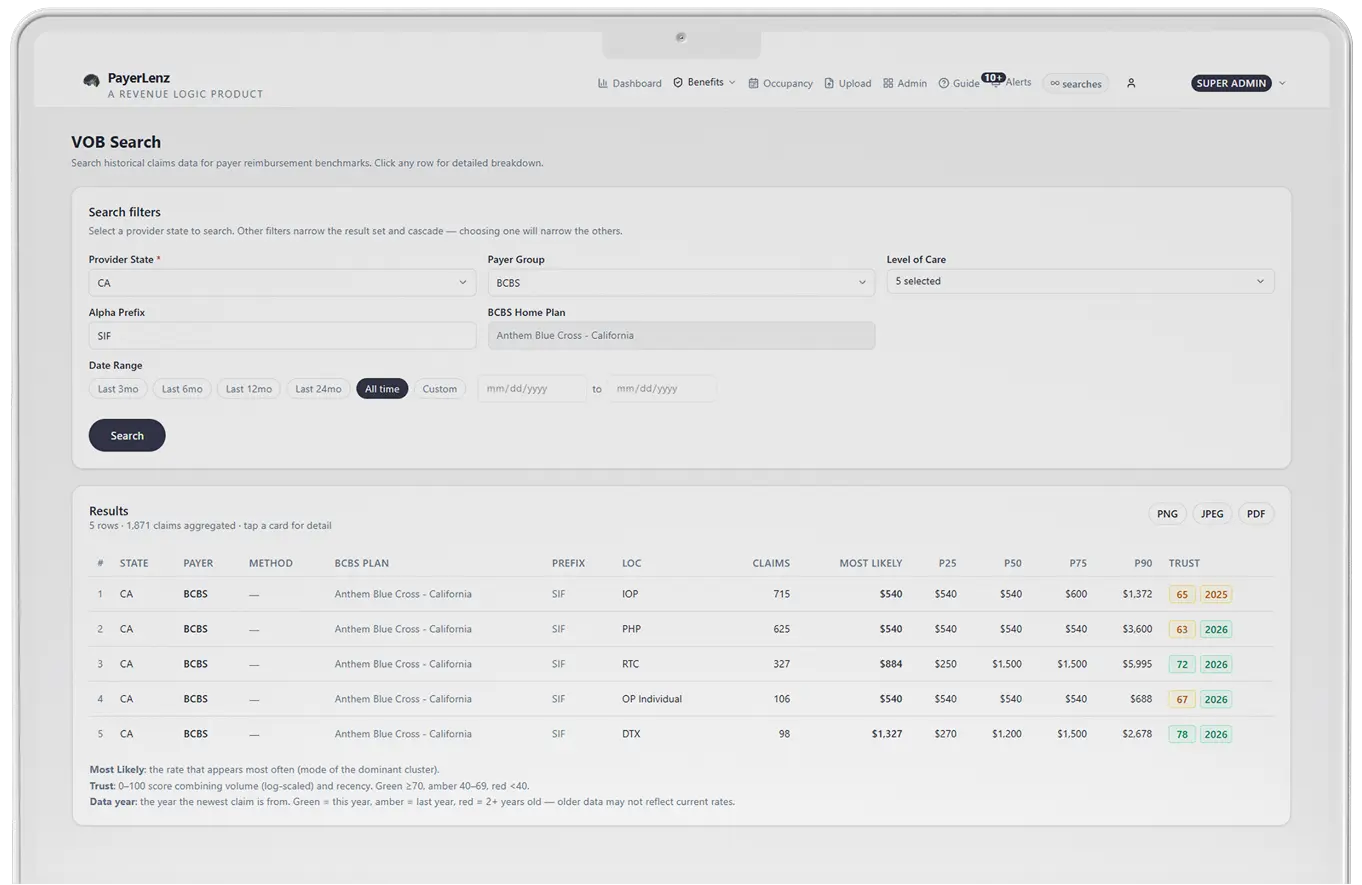The width and height of the screenshot is (1362, 885).
Task: Click trust score 65 badge
Action: tap(1182, 594)
